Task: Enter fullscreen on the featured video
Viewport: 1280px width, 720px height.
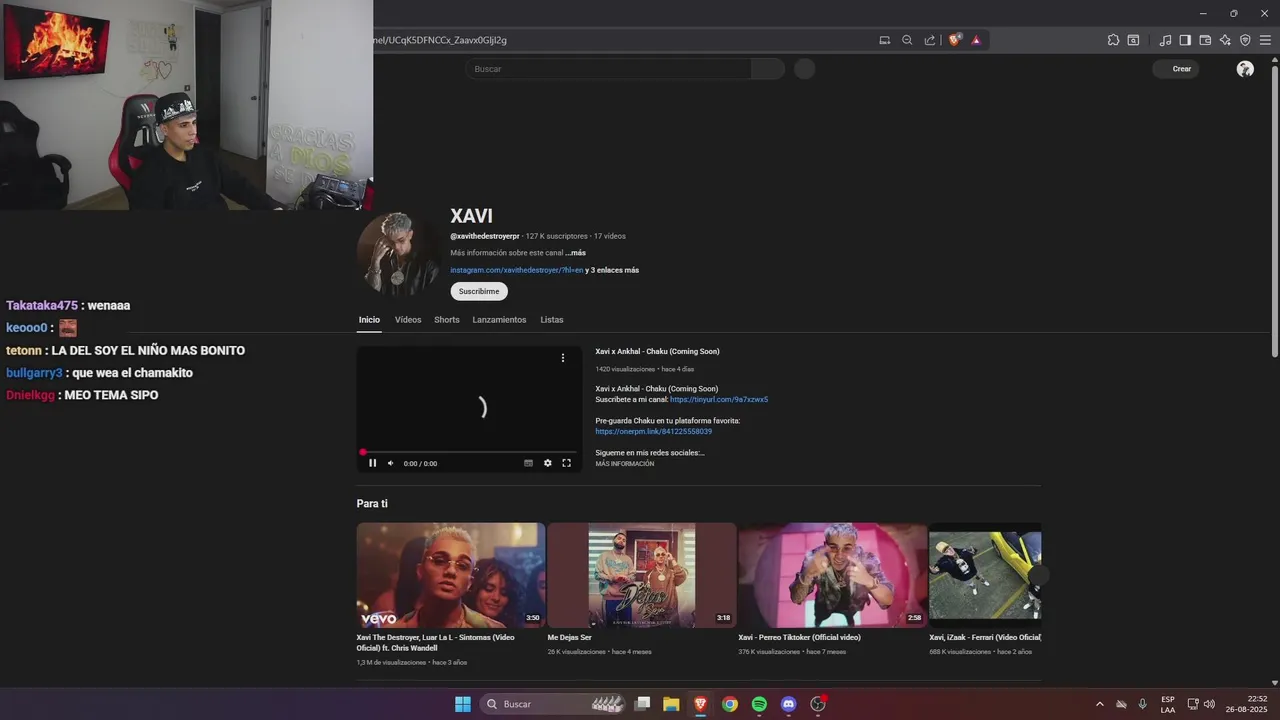Action: (x=566, y=463)
